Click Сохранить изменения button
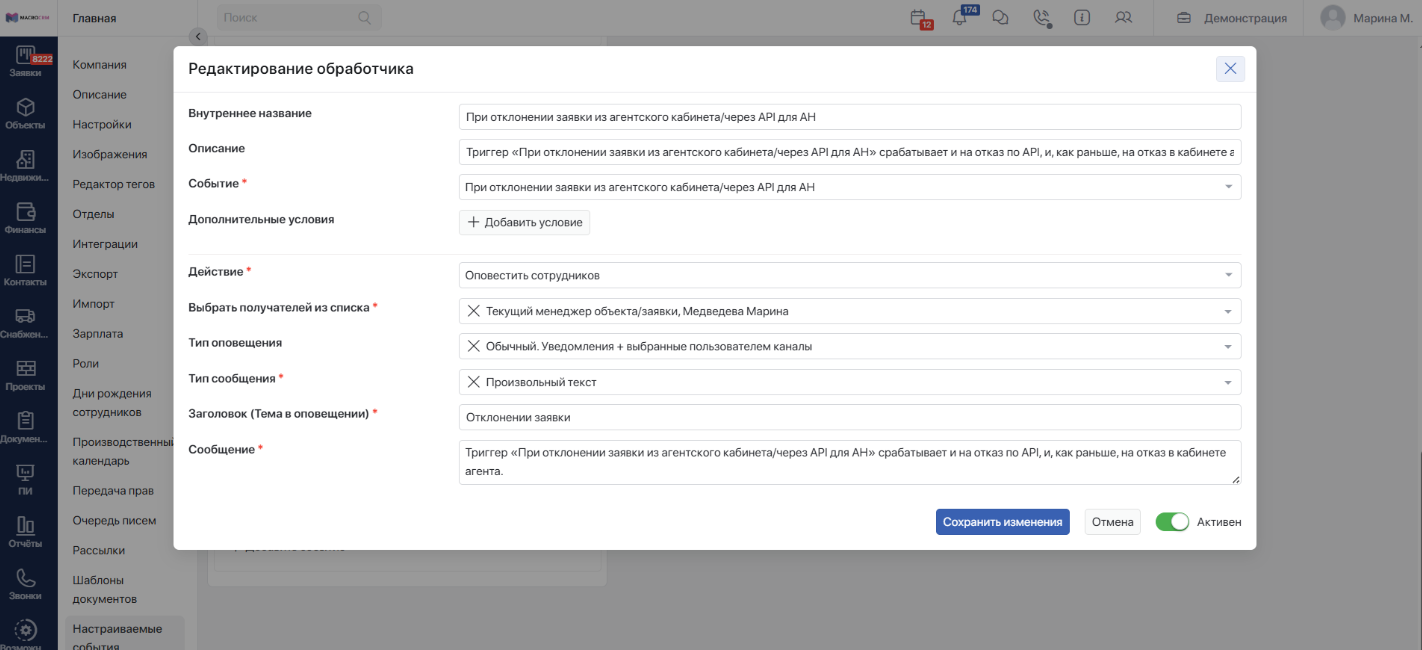This screenshot has height=650, width=1422. pos(1003,522)
